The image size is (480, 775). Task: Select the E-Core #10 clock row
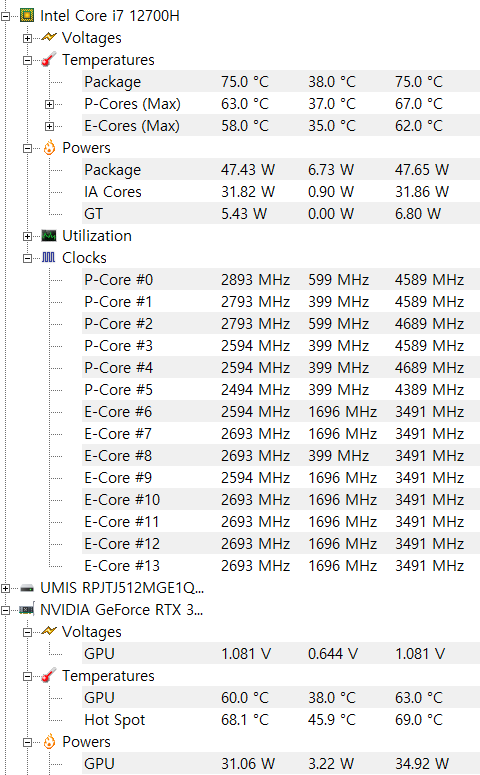pyautogui.click(x=281, y=500)
